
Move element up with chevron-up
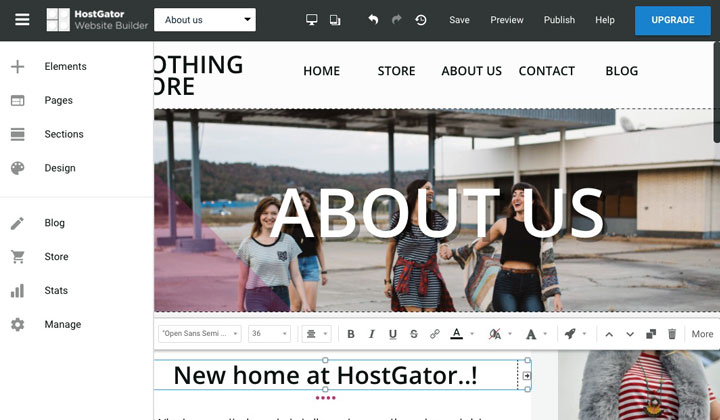point(609,334)
